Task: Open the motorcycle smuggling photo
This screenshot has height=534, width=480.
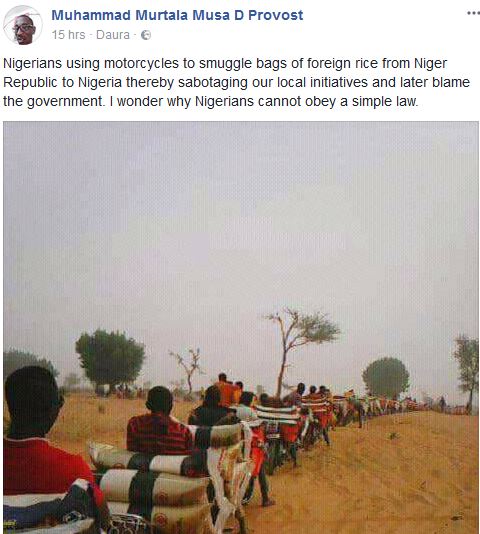Action: (241, 328)
